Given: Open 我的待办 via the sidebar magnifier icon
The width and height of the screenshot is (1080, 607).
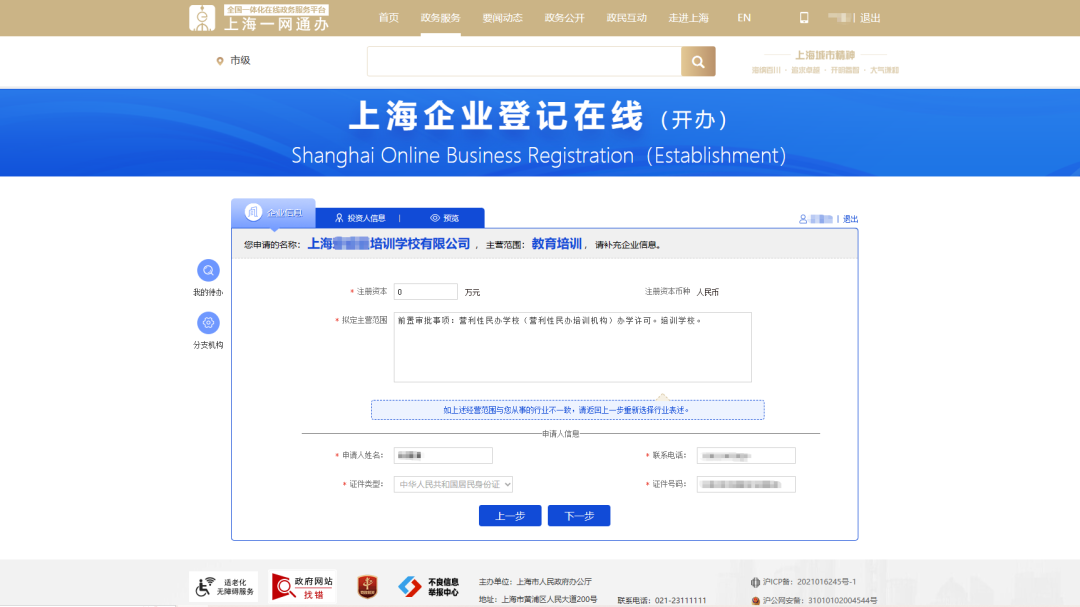Looking at the screenshot, I should pos(208,270).
